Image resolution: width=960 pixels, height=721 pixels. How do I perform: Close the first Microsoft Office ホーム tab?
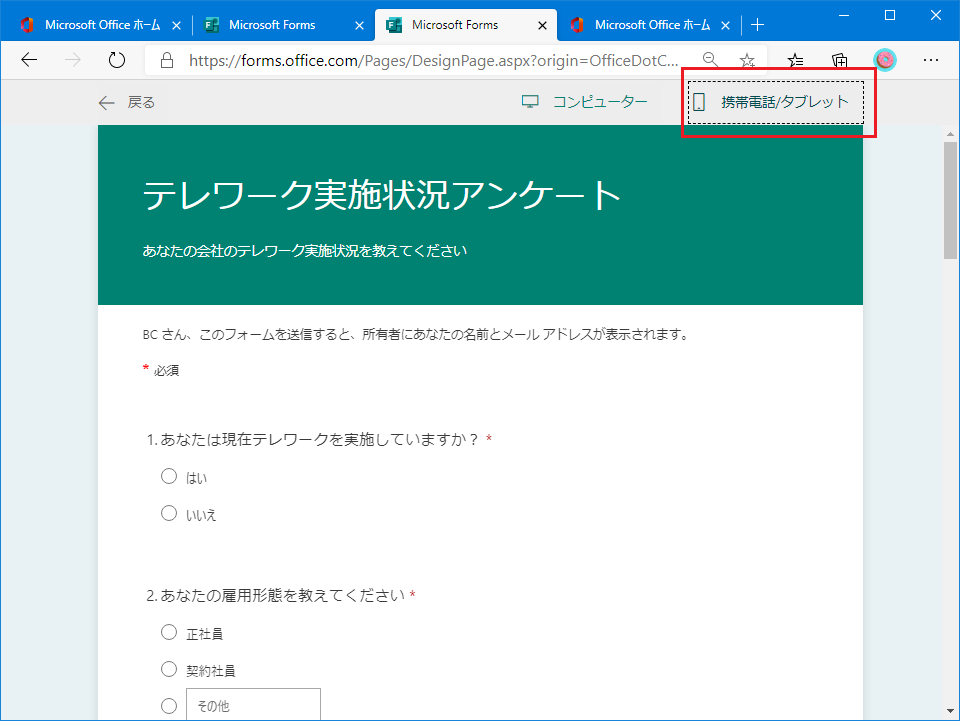point(176,26)
